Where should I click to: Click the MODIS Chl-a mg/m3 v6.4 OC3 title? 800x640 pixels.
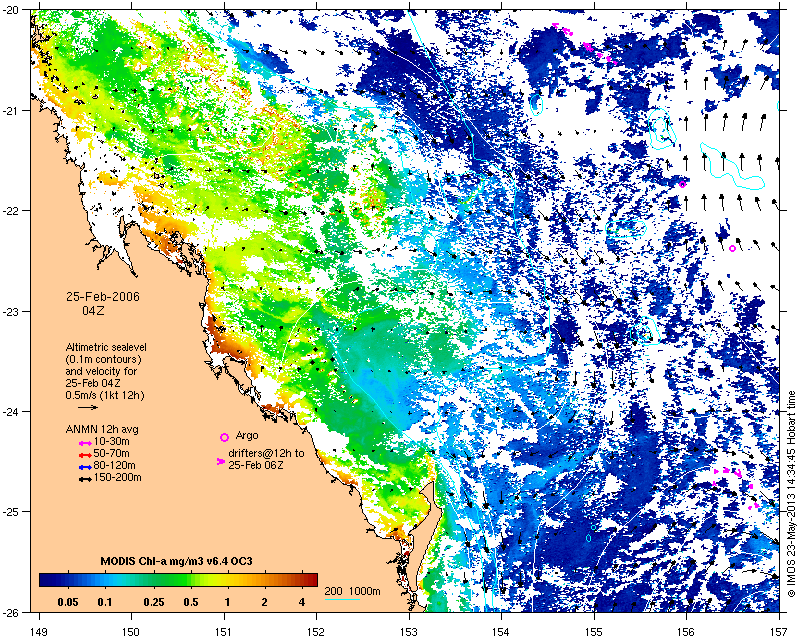[x=177, y=561]
